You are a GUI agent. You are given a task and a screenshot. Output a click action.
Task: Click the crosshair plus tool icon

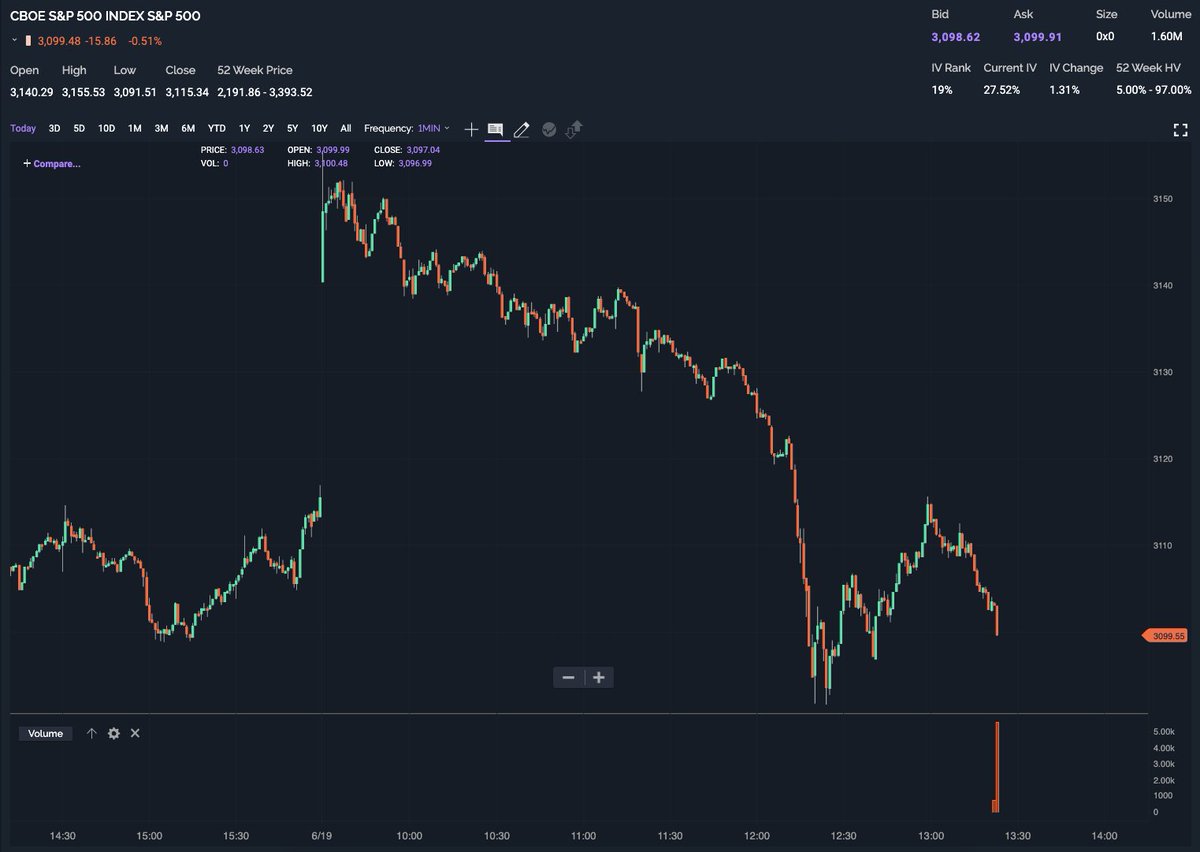coord(471,129)
